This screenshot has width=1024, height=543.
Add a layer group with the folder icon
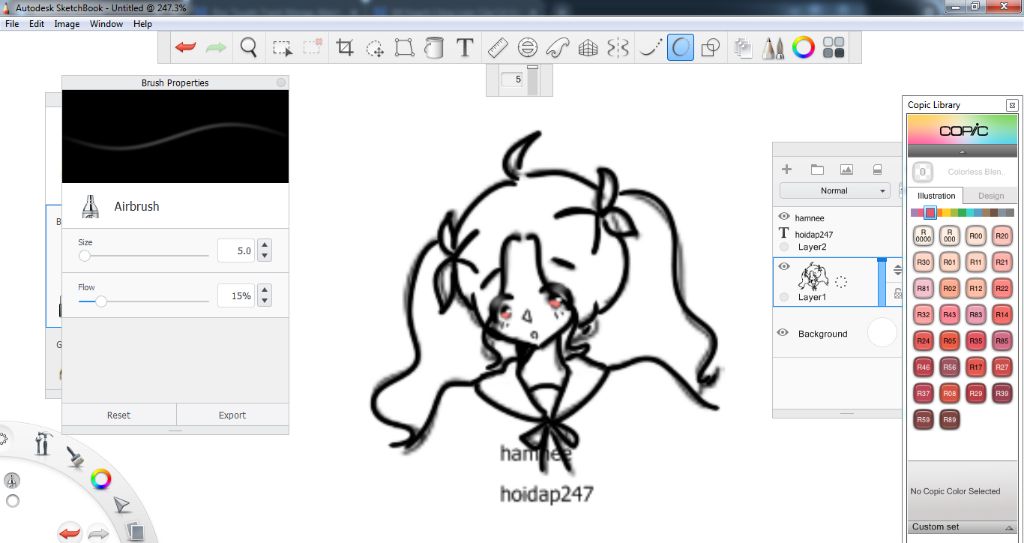(817, 169)
